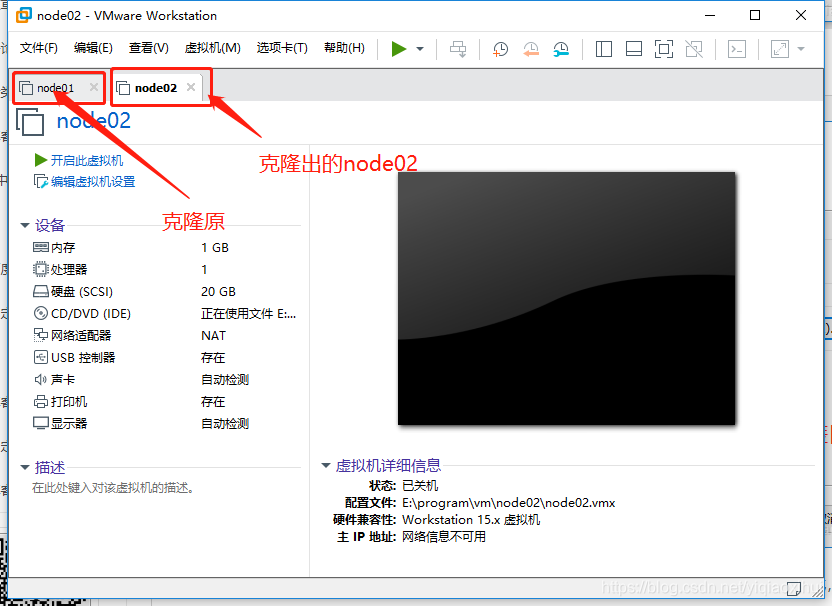Click the revert to snapshot icon
The image size is (832, 606).
(x=531, y=49)
